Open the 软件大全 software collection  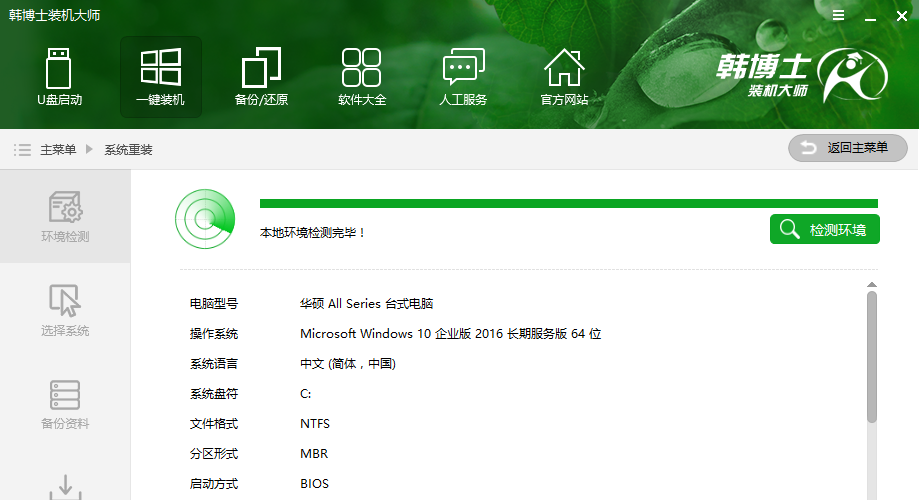[362, 77]
